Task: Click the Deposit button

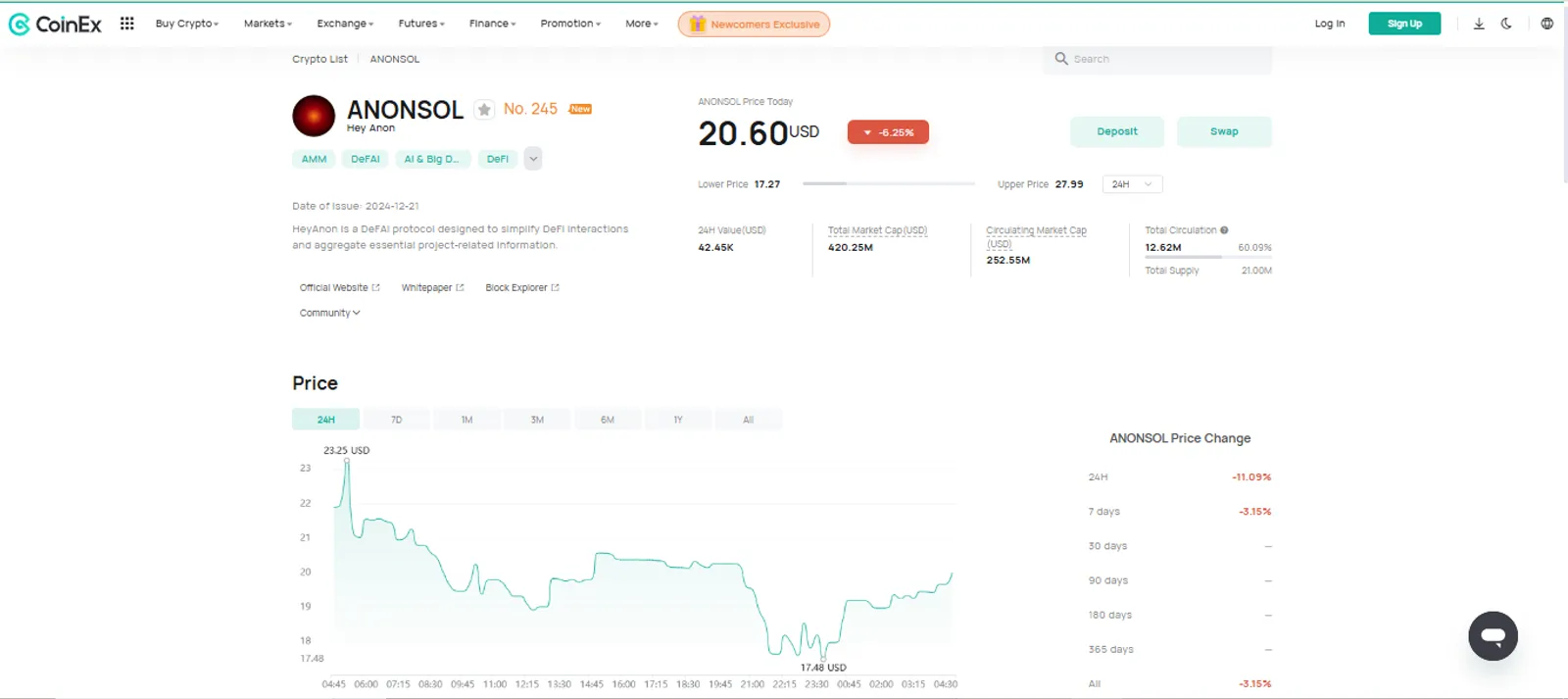Action: tap(1117, 131)
